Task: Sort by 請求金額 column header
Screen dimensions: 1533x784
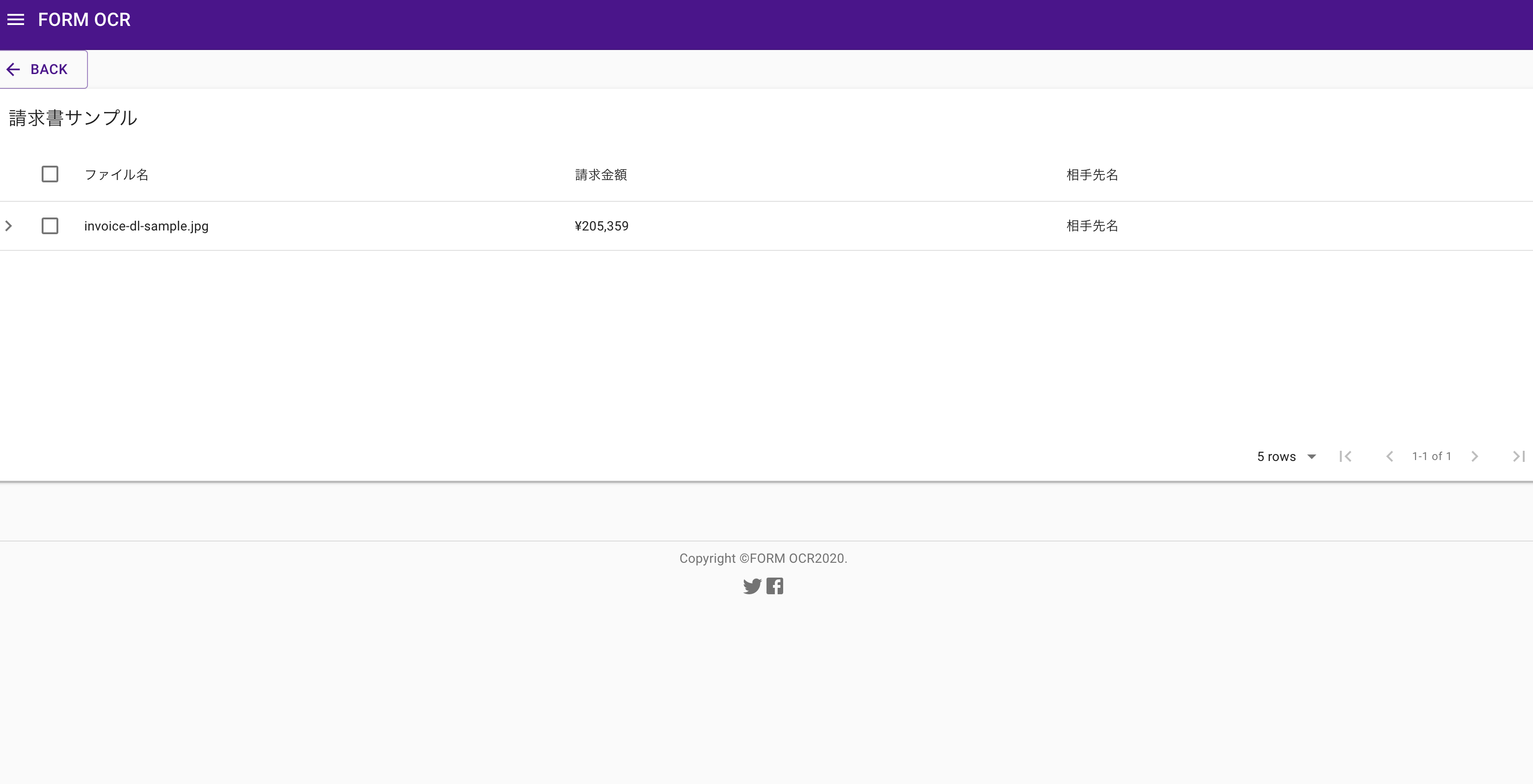Action: click(600, 175)
